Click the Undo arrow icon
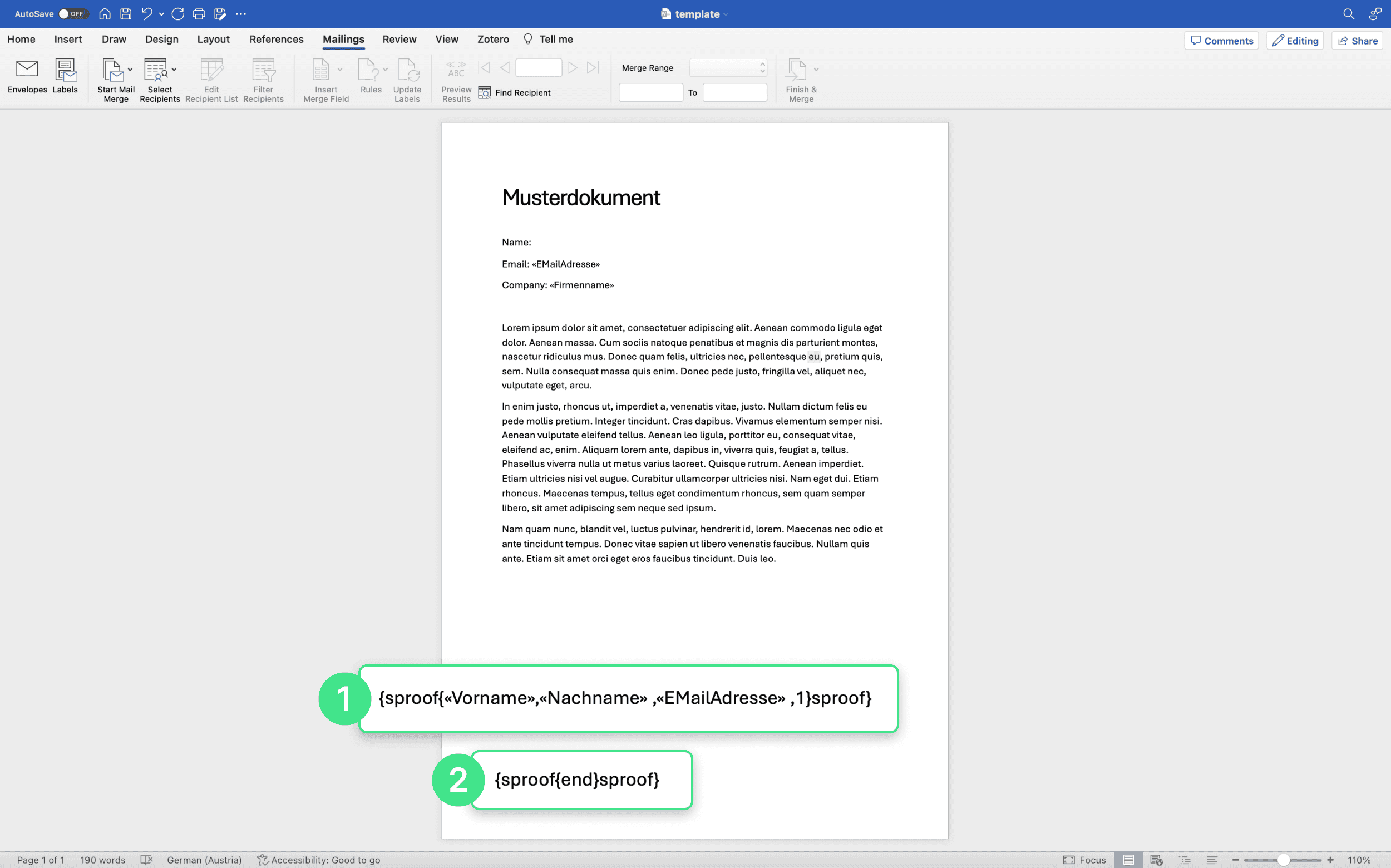1391x868 pixels. pos(146,14)
